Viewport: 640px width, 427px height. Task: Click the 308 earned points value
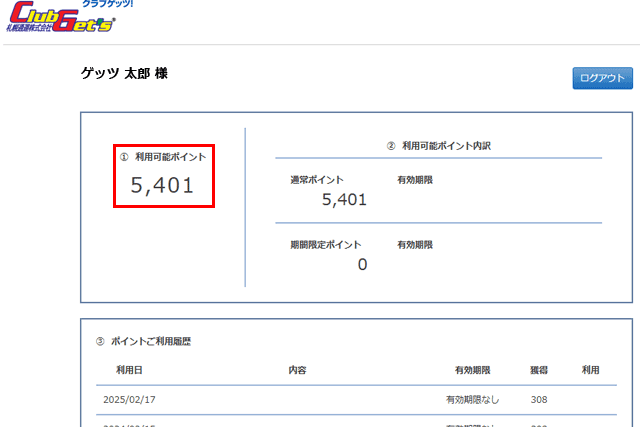pyautogui.click(x=539, y=400)
